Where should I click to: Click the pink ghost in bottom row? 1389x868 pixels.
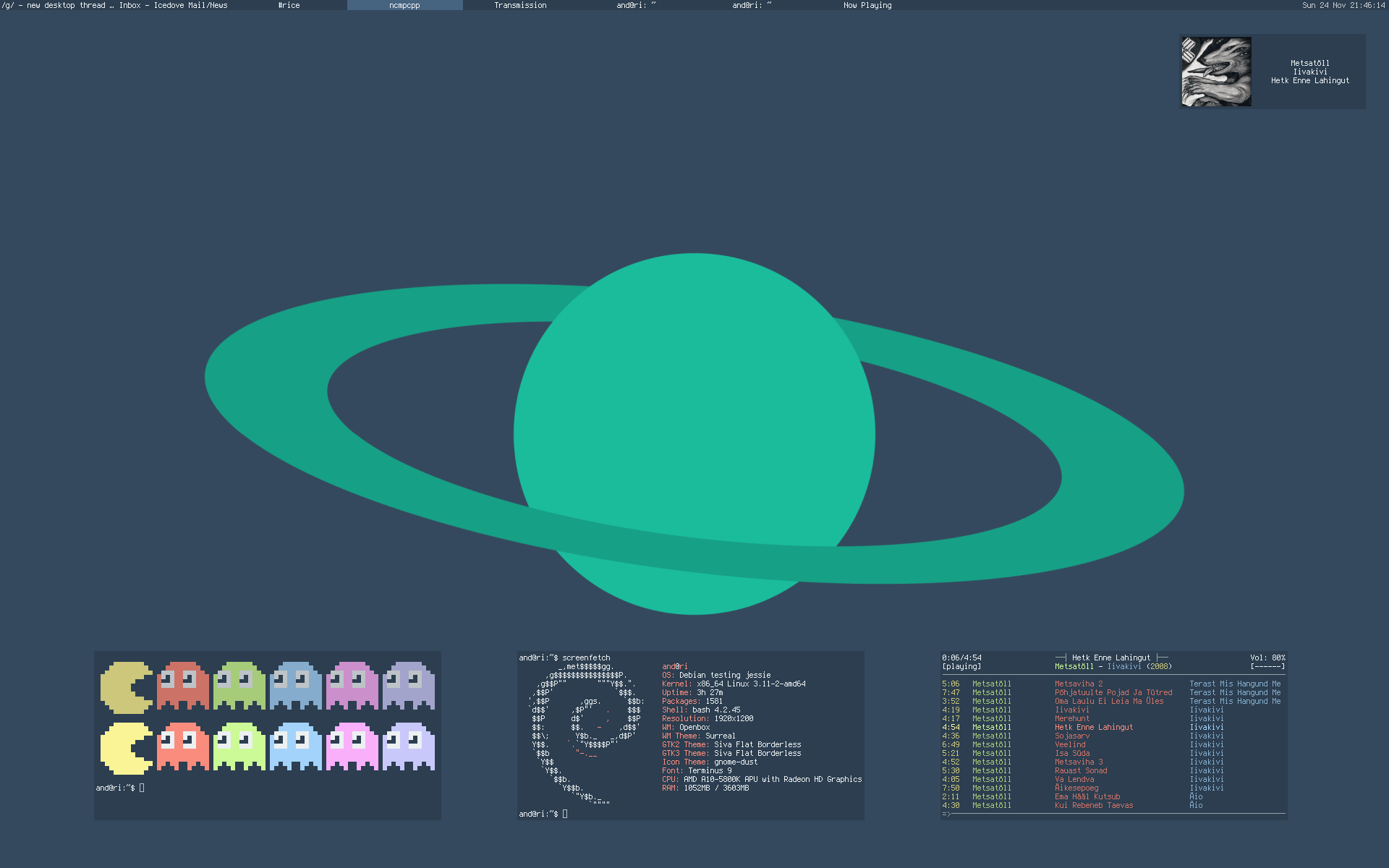pos(352,746)
